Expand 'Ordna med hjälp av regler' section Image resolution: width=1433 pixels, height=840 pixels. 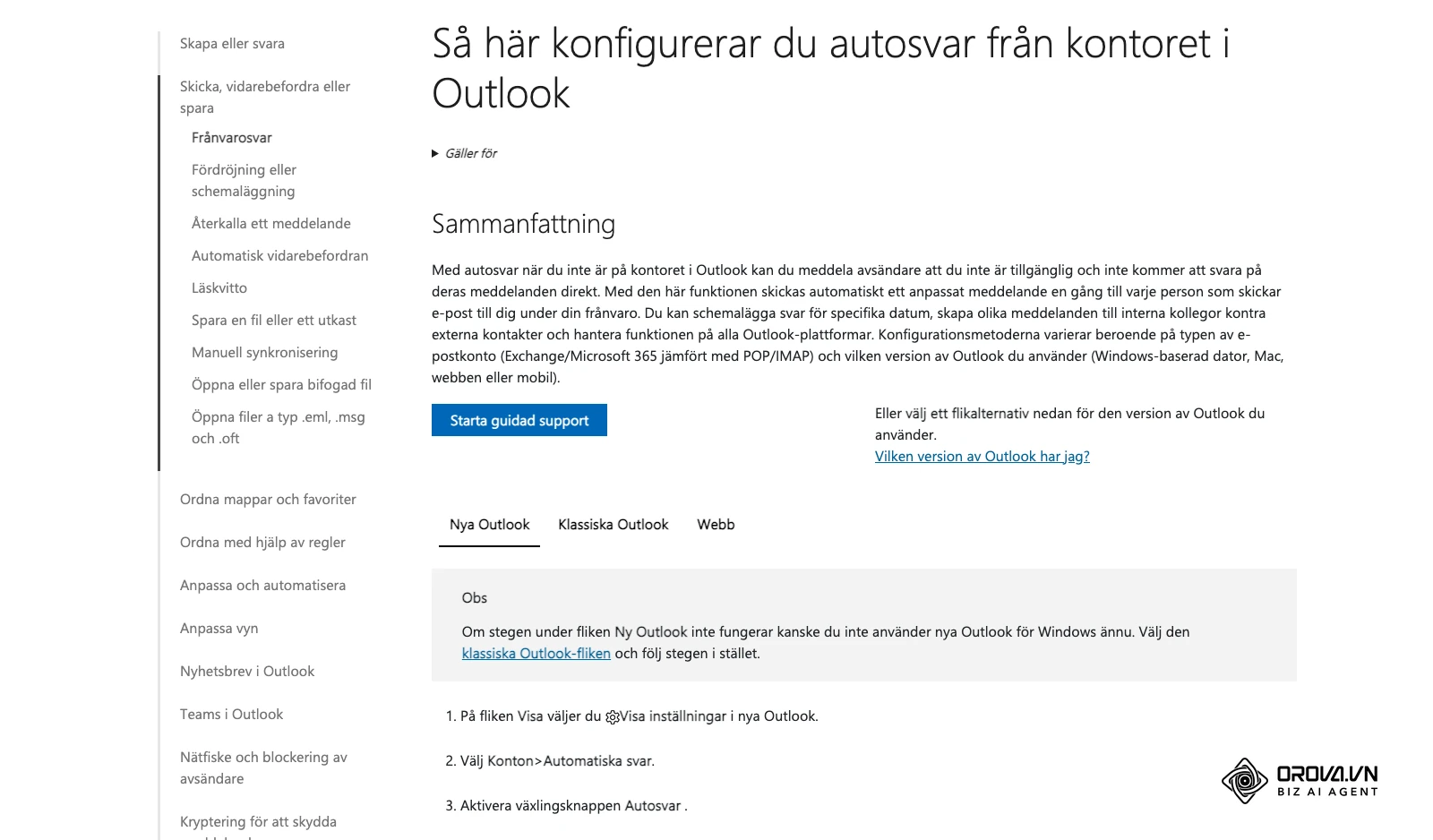[x=262, y=542]
